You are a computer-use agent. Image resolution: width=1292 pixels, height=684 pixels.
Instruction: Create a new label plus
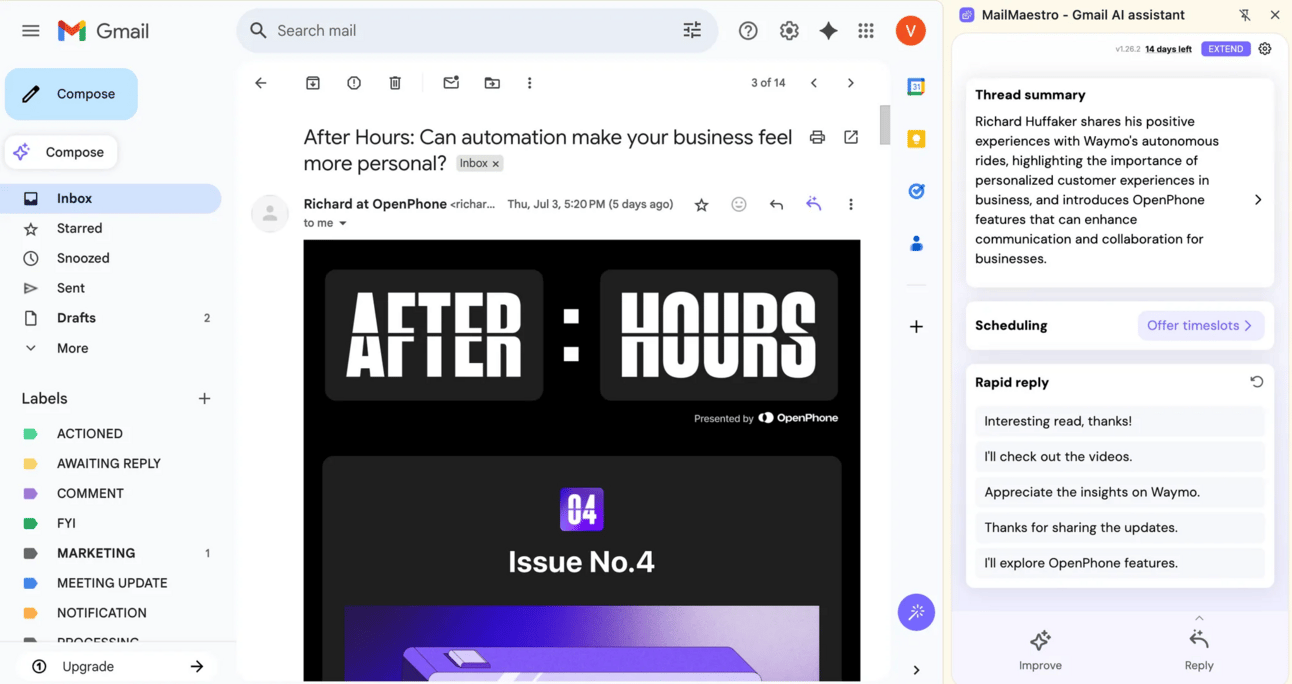point(204,398)
